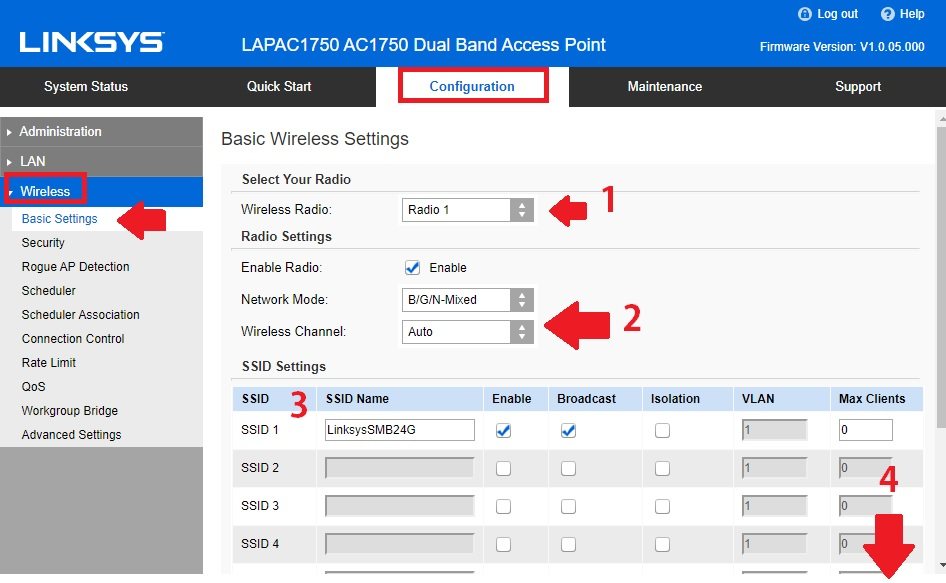The height and width of the screenshot is (583, 946).
Task: Click the SSID 1 Max Clients field
Action: pyautogui.click(x=865, y=430)
